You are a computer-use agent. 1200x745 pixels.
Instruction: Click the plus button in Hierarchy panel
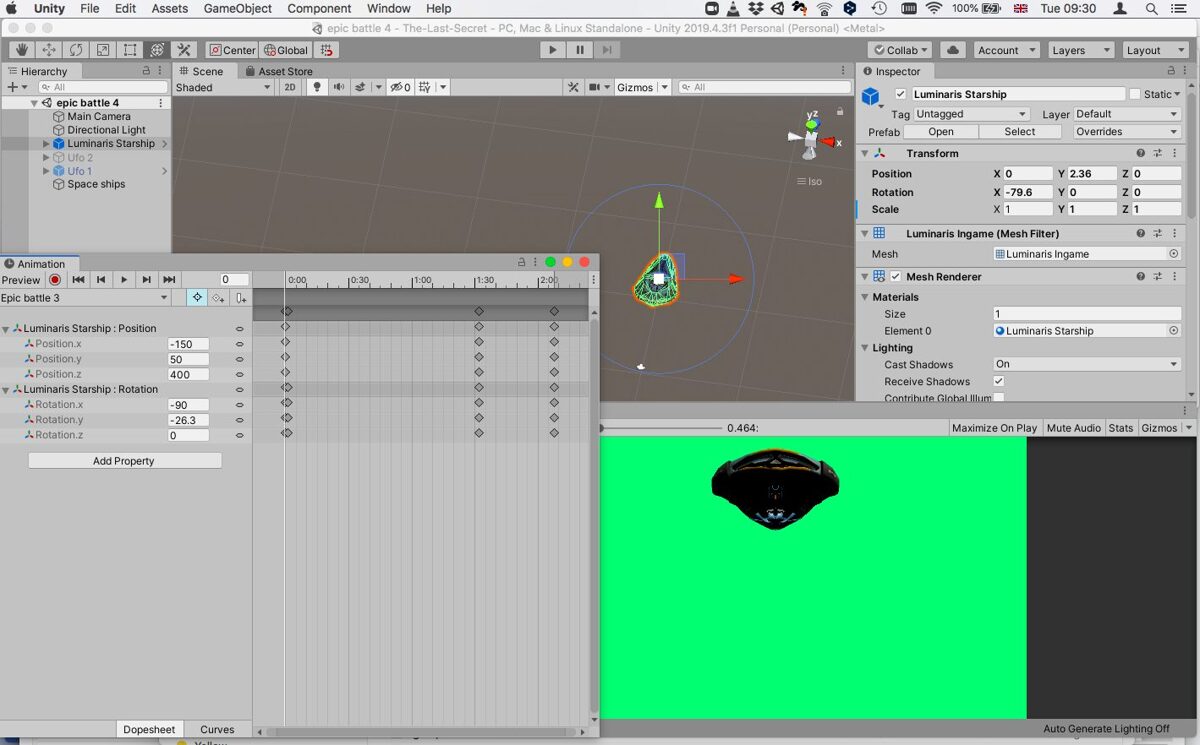click(x=12, y=87)
